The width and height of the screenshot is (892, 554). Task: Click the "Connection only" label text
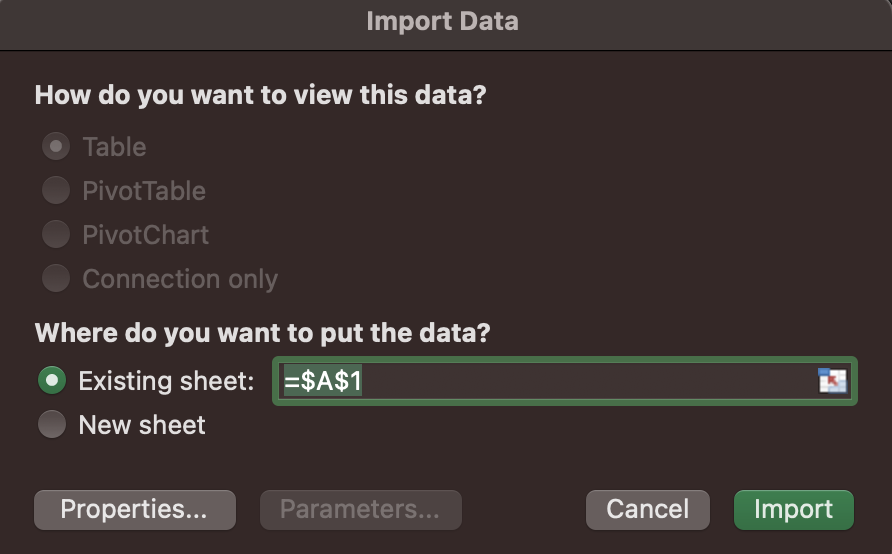point(180,279)
